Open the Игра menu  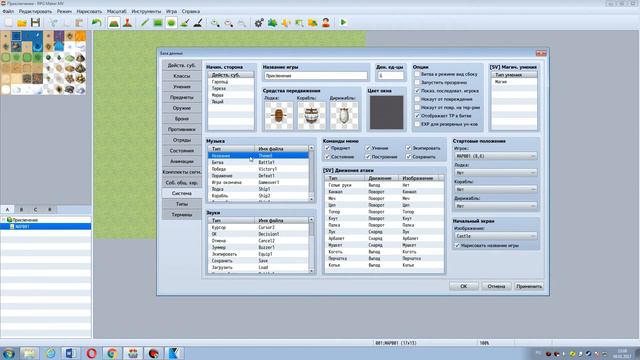pyautogui.click(x=171, y=11)
